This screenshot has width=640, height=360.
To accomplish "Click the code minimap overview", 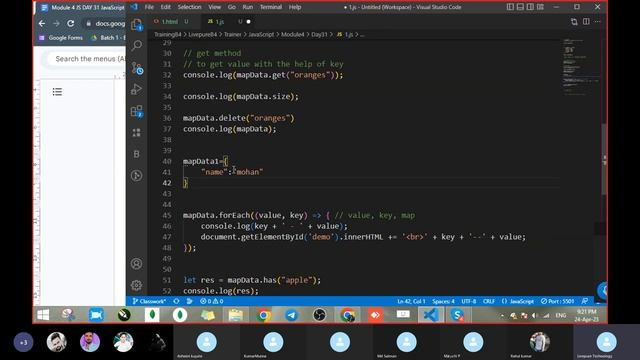I will [x=580, y=67].
